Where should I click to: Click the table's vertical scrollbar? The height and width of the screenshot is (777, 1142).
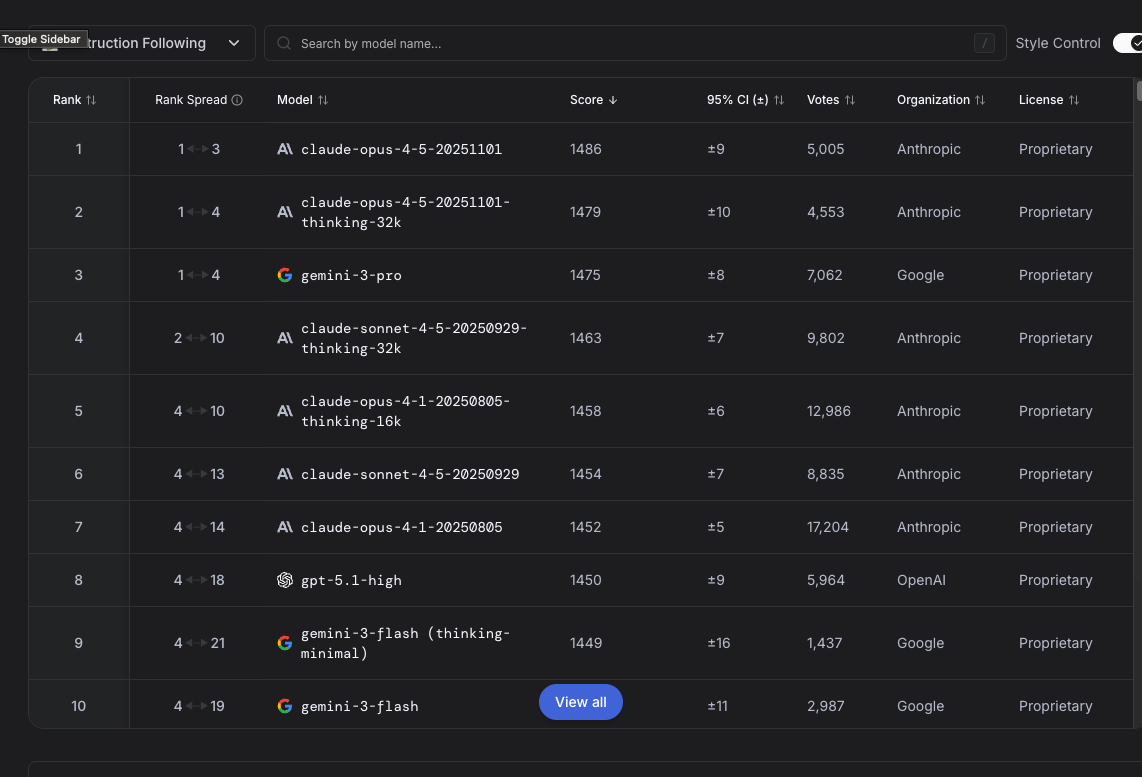click(x=1139, y=91)
